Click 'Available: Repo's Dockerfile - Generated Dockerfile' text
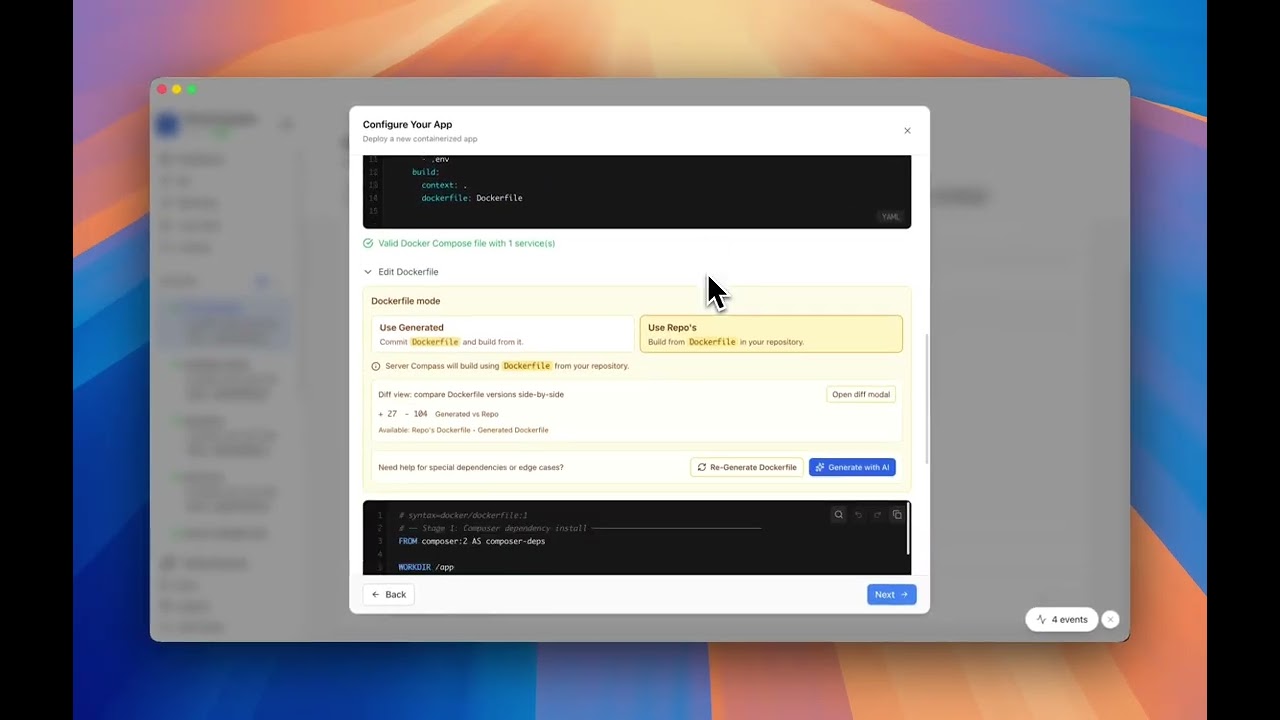Image resolution: width=1280 pixels, height=720 pixels. [x=463, y=430]
